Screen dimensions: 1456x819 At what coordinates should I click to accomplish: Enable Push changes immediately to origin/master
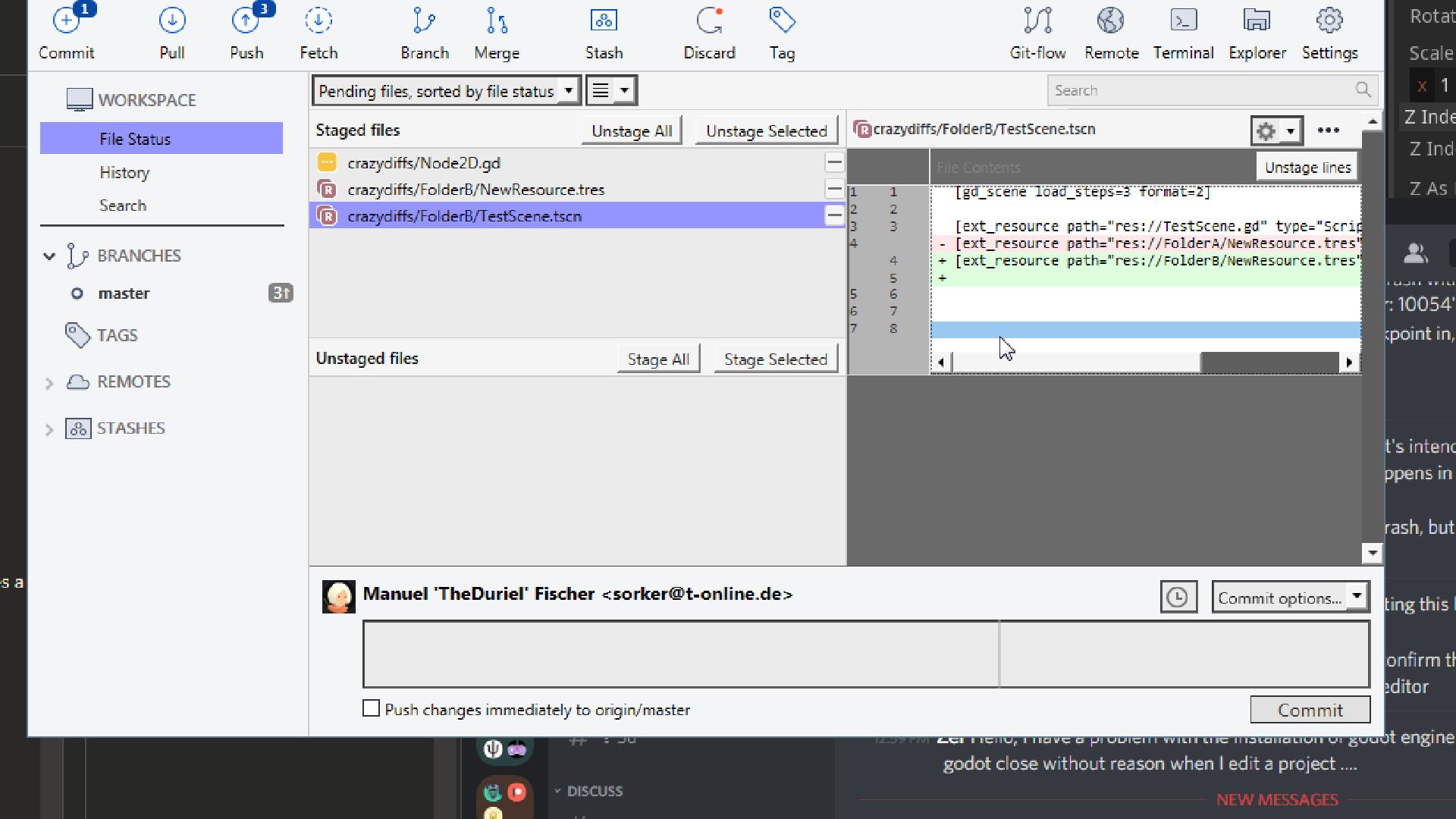coord(371,708)
